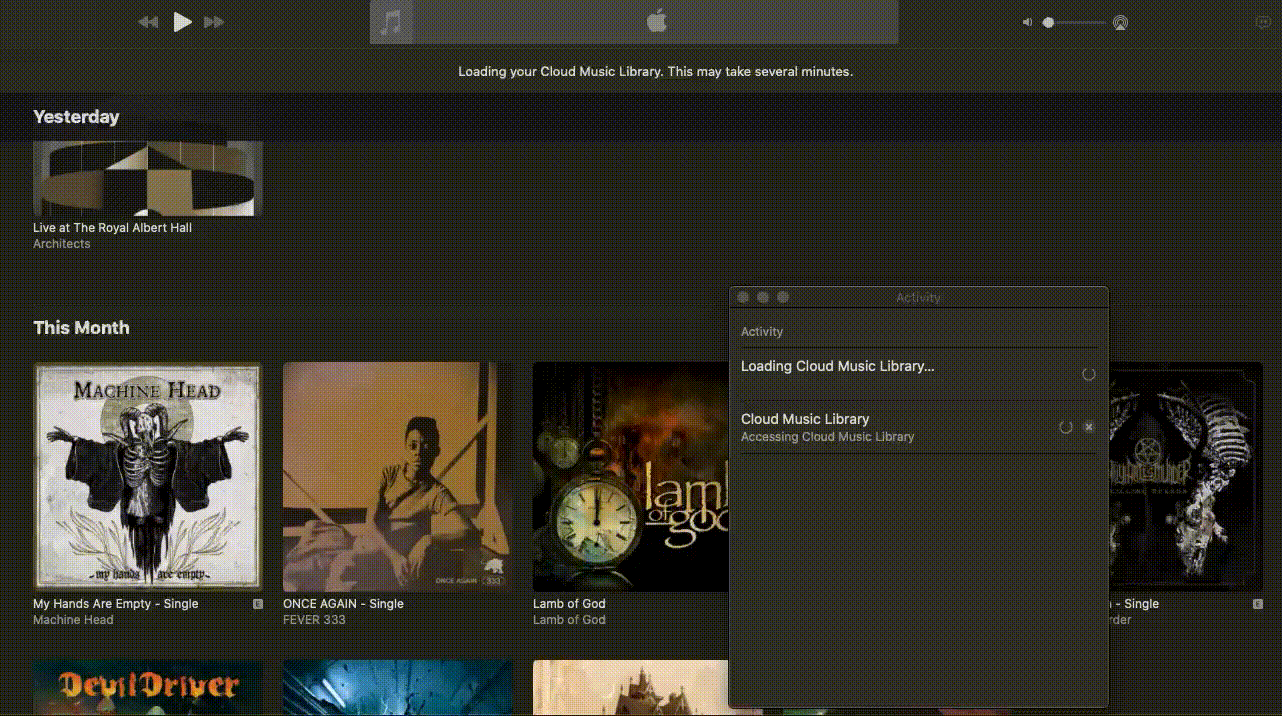Click the spinner beside Loading Cloud Music Library

tap(1089, 374)
